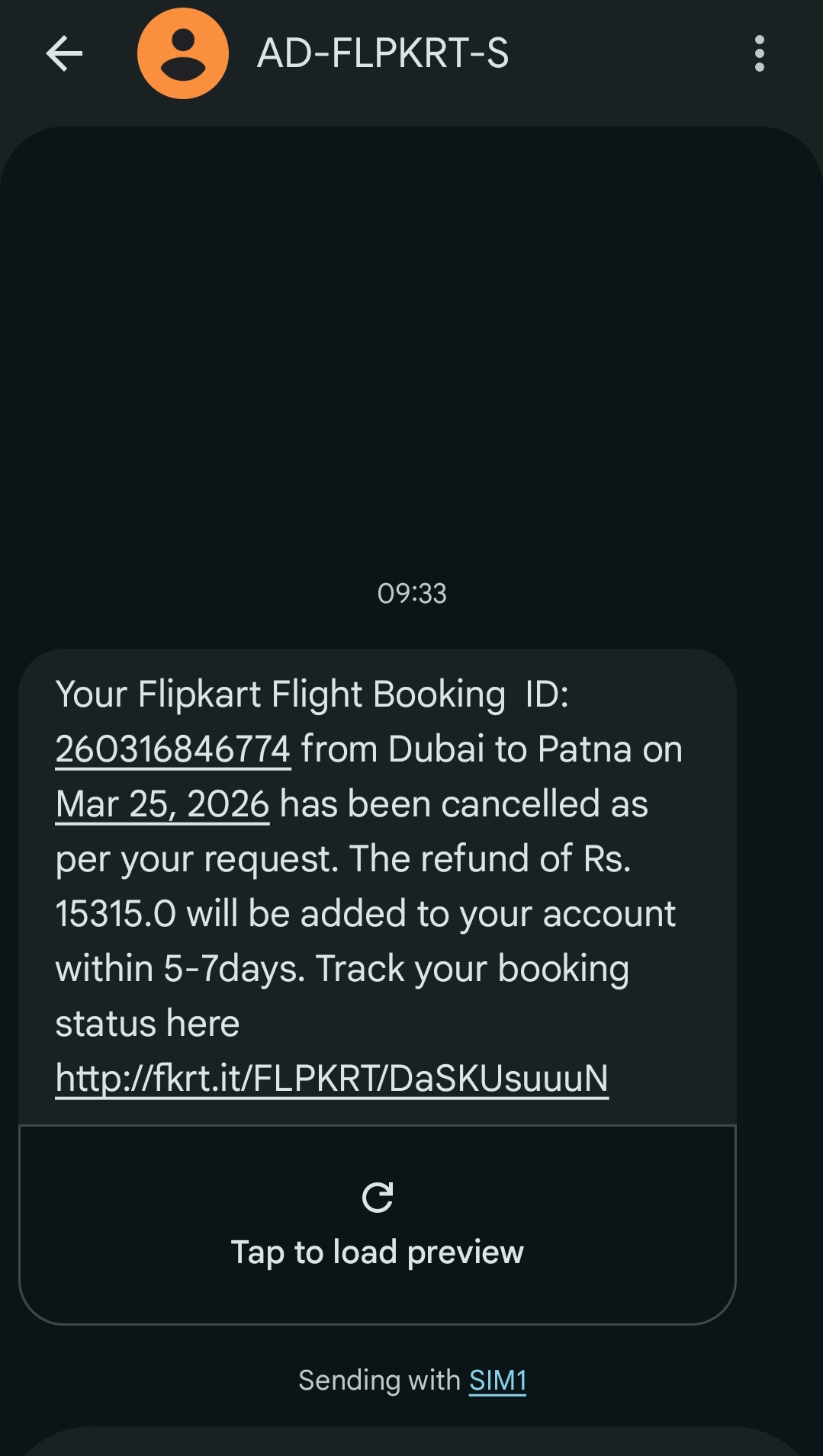
Task: Go back using the back arrow
Action: click(x=64, y=54)
